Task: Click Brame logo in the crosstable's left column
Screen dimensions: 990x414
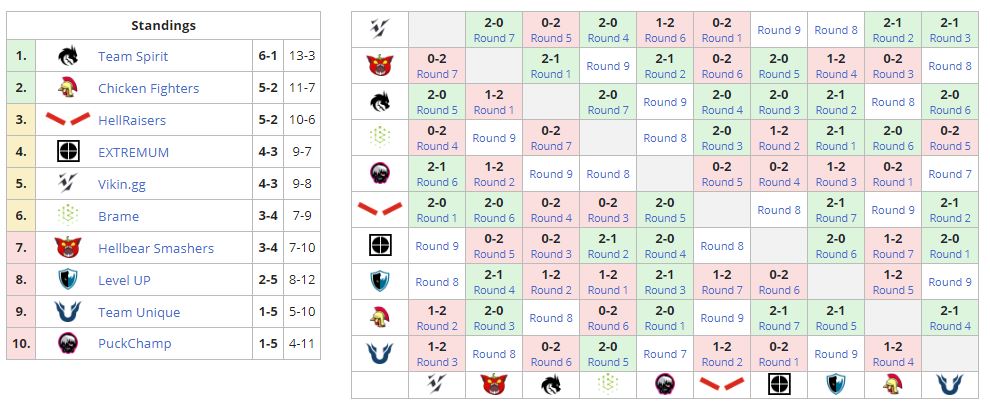Action: (380, 138)
